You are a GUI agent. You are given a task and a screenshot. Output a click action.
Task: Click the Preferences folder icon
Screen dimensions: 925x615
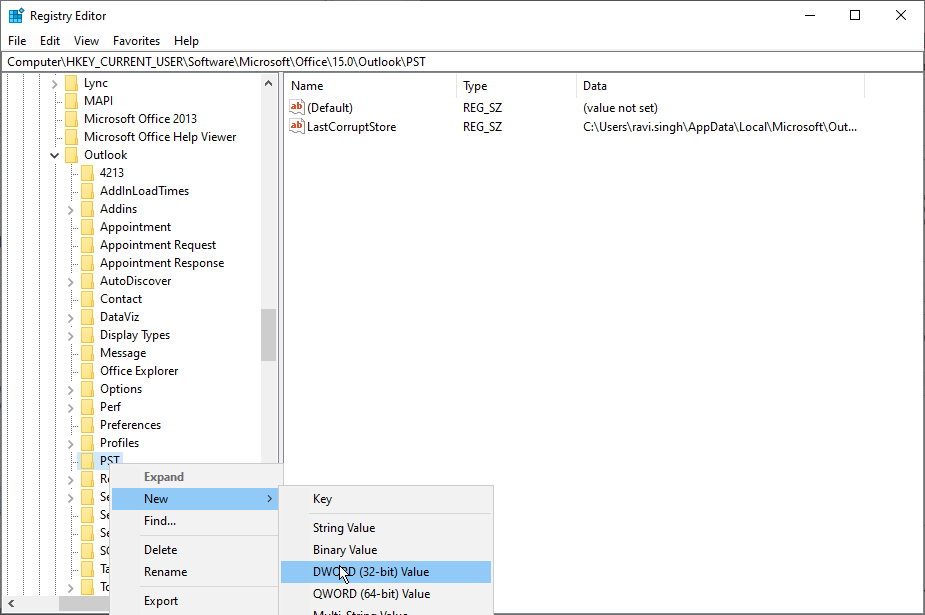coord(87,425)
